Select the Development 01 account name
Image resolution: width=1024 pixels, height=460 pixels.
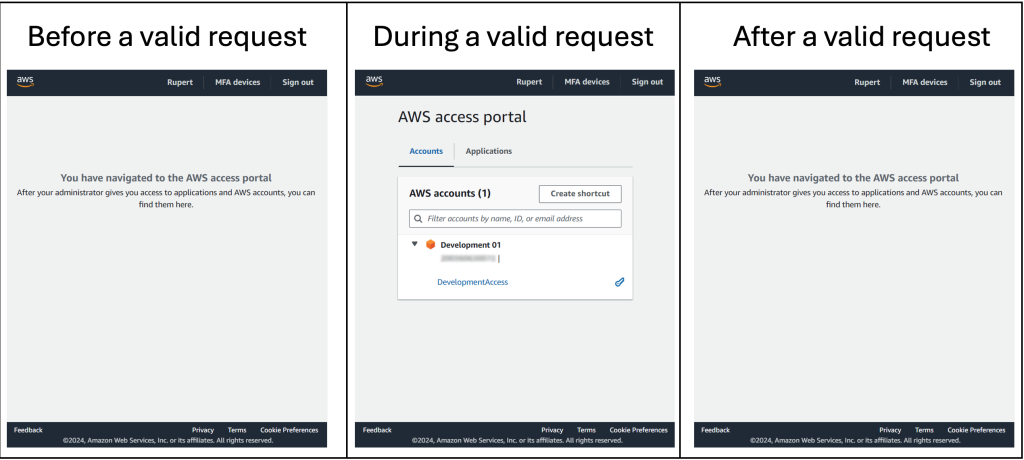(x=471, y=245)
